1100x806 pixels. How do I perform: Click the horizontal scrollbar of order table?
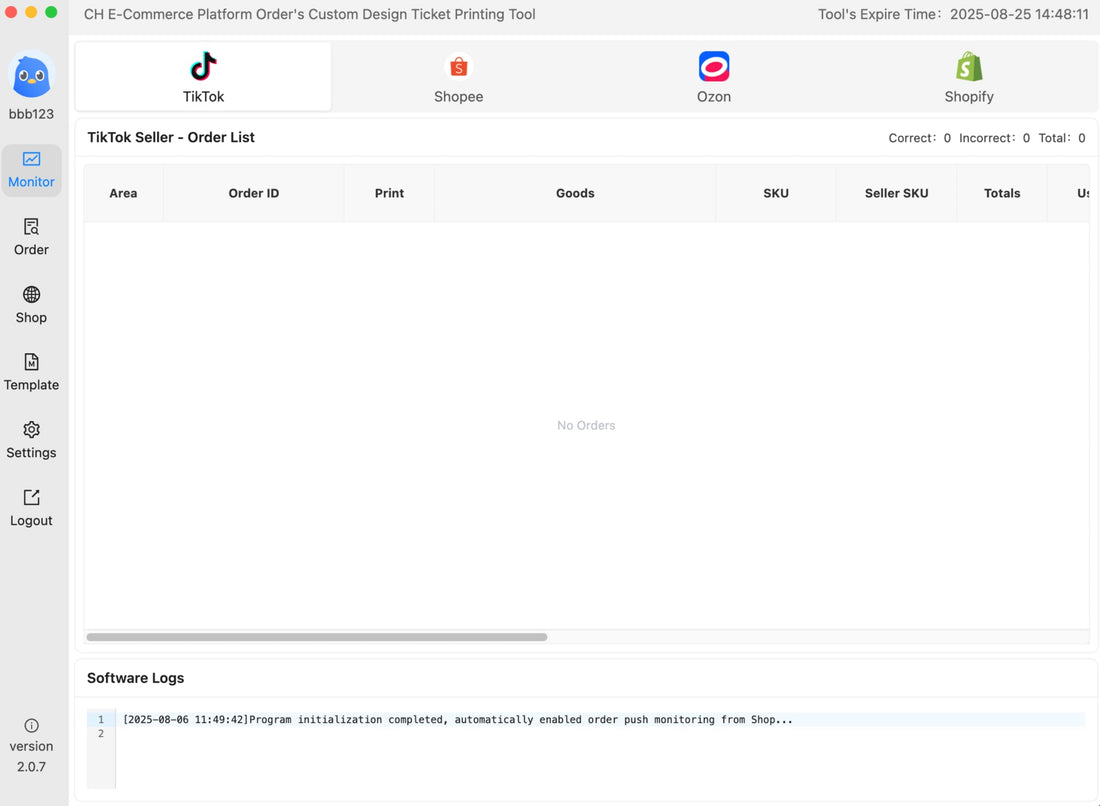coord(316,637)
